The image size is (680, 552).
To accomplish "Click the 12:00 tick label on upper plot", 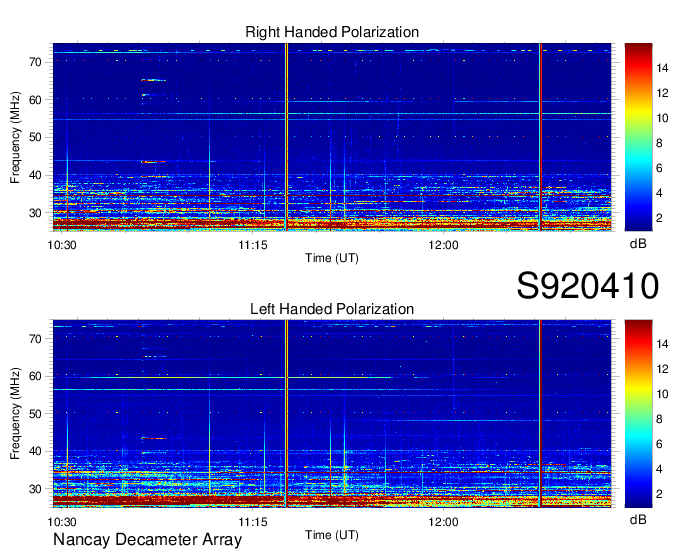I will (x=443, y=245).
